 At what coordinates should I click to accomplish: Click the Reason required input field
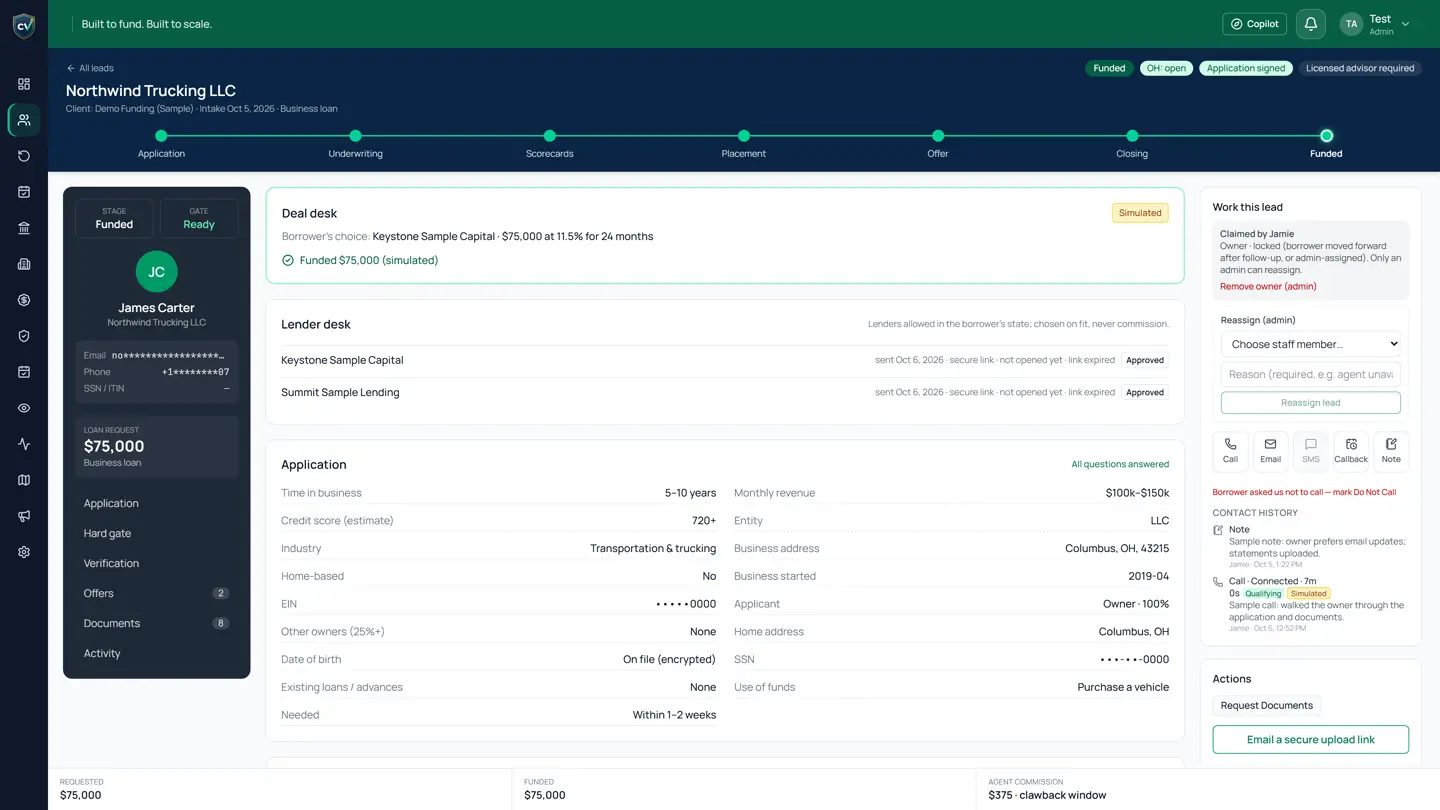tap(1311, 374)
